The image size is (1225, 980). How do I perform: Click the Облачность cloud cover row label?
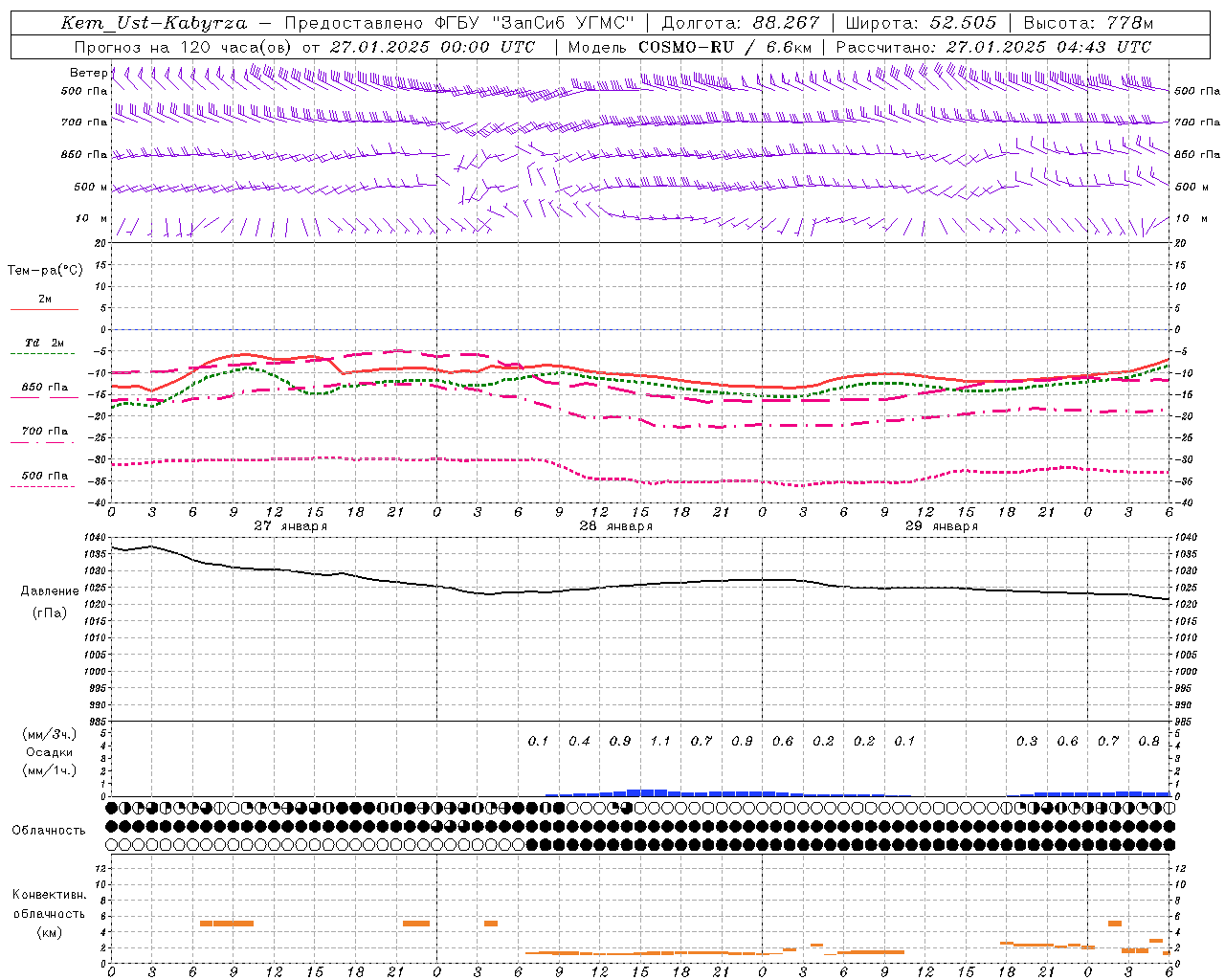pyautogui.click(x=49, y=830)
